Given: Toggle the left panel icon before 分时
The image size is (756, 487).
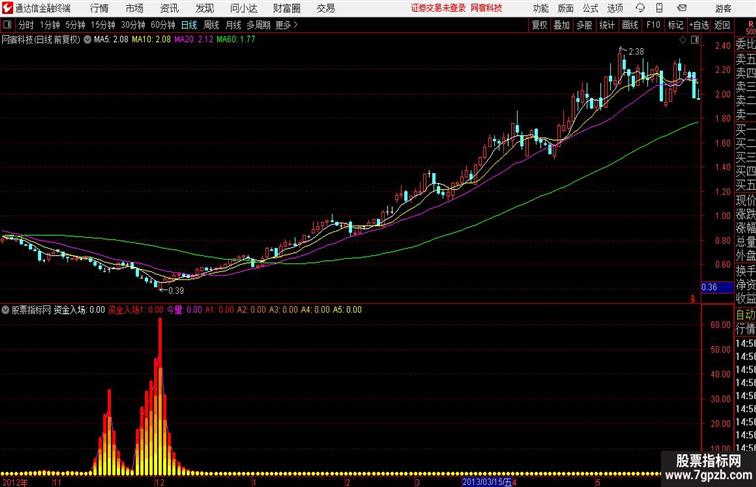Looking at the screenshot, I should pyautogui.click(x=7, y=25).
